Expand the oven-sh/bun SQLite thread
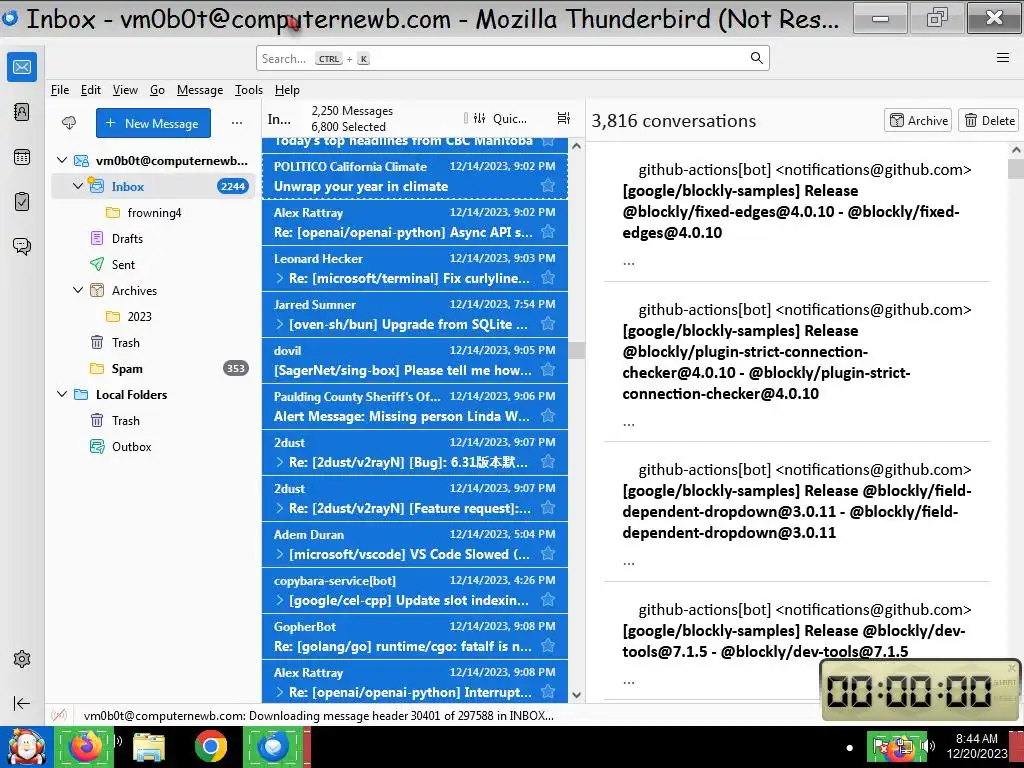This screenshot has width=1024, height=768. [x=280, y=324]
